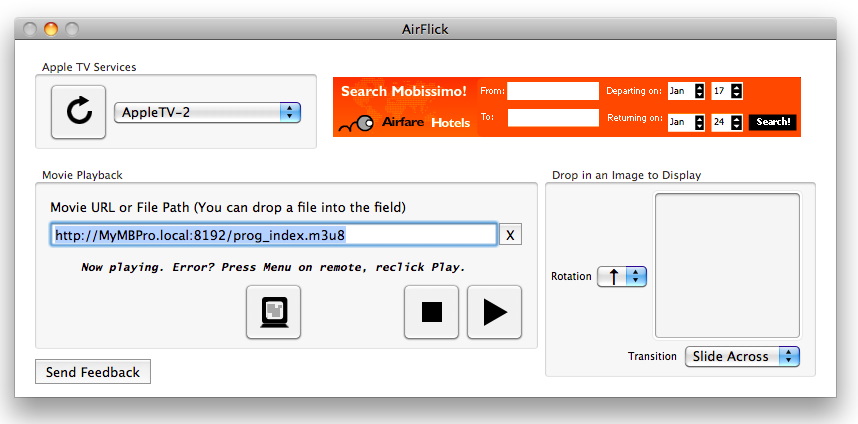Click the To airport input field

(x=552, y=118)
